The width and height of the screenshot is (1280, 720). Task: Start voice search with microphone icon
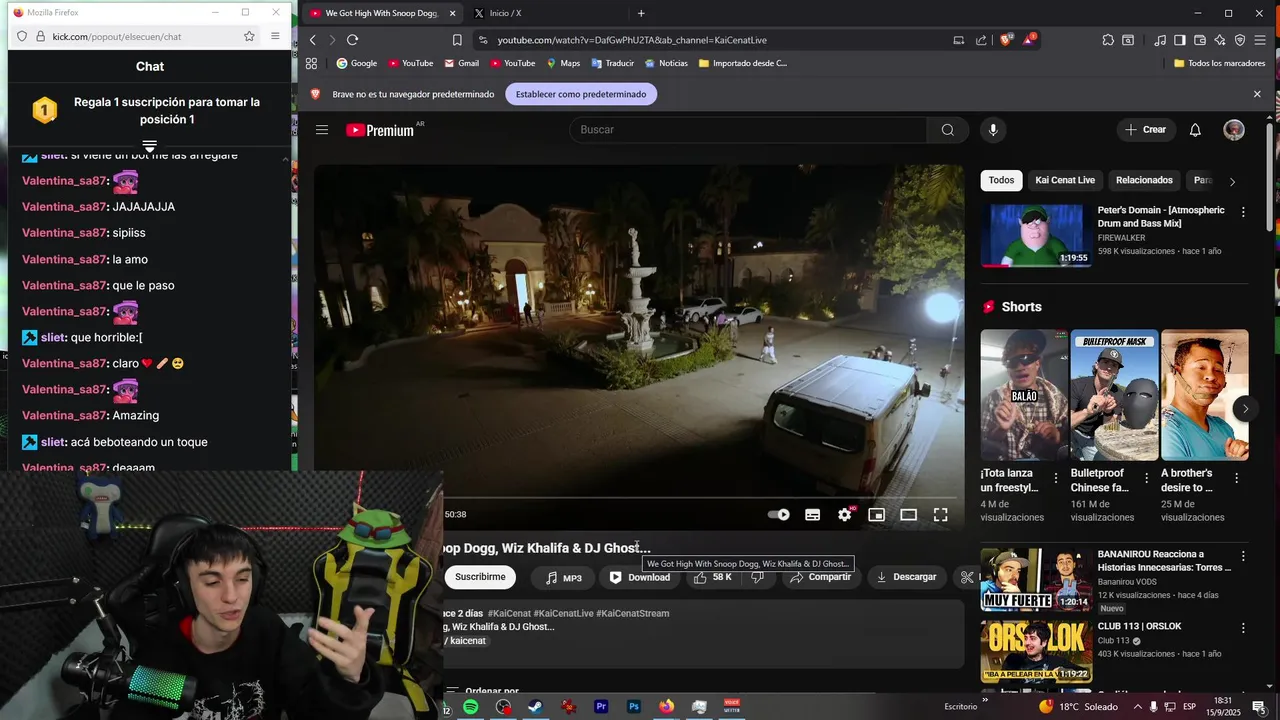(x=993, y=130)
